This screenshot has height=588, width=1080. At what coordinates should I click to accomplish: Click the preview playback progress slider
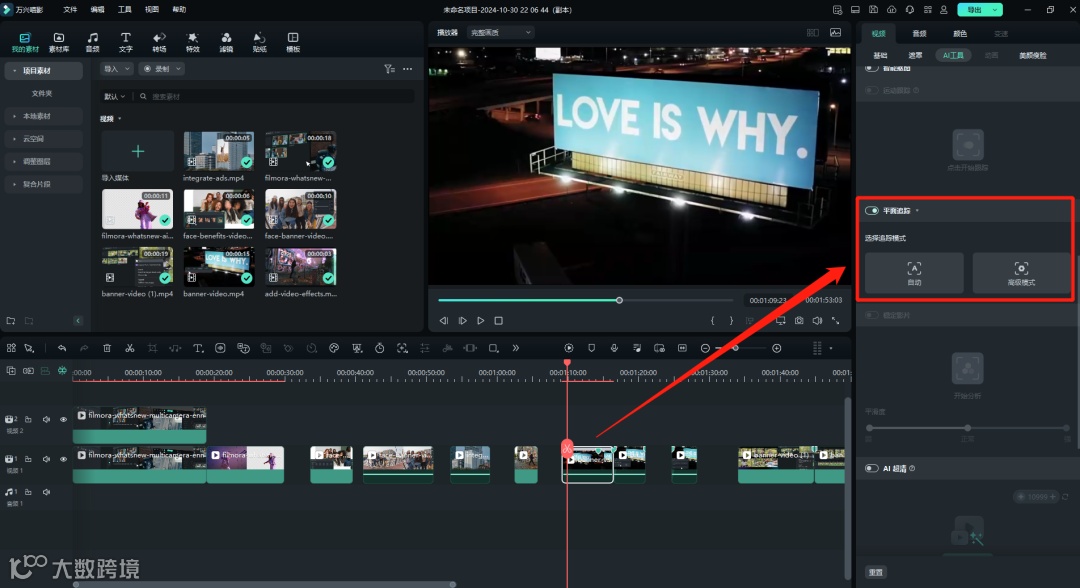point(585,300)
